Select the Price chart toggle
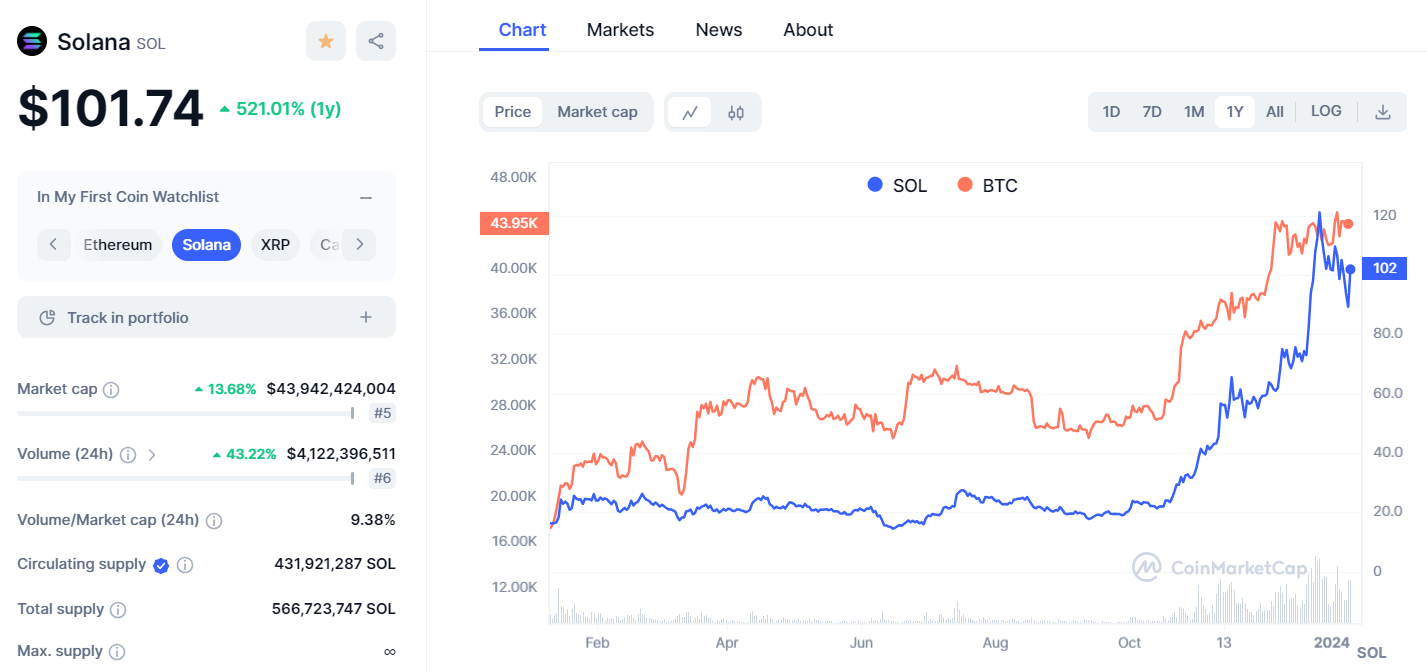This screenshot has height=672, width=1427. click(513, 112)
